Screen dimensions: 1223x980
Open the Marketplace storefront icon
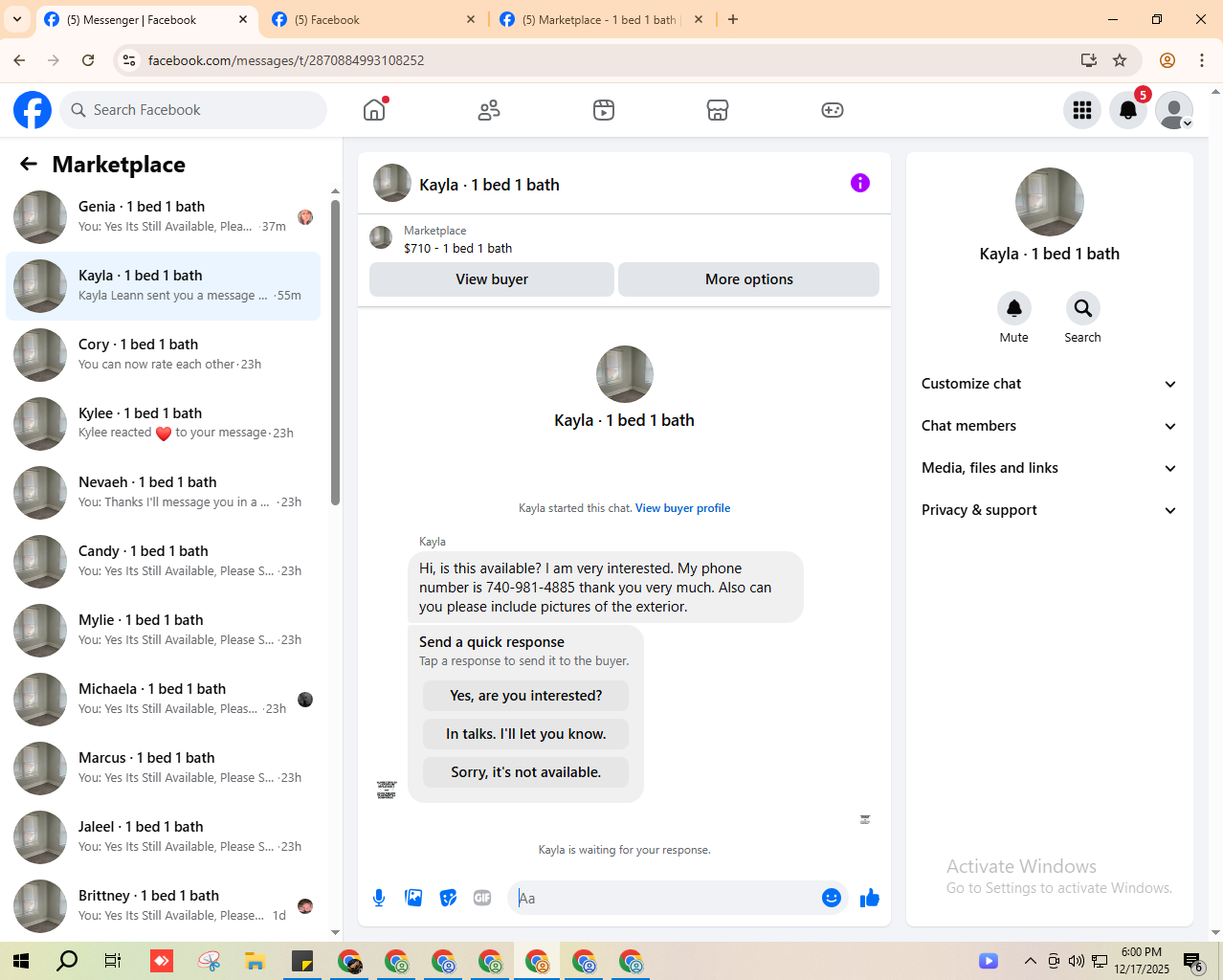click(718, 110)
